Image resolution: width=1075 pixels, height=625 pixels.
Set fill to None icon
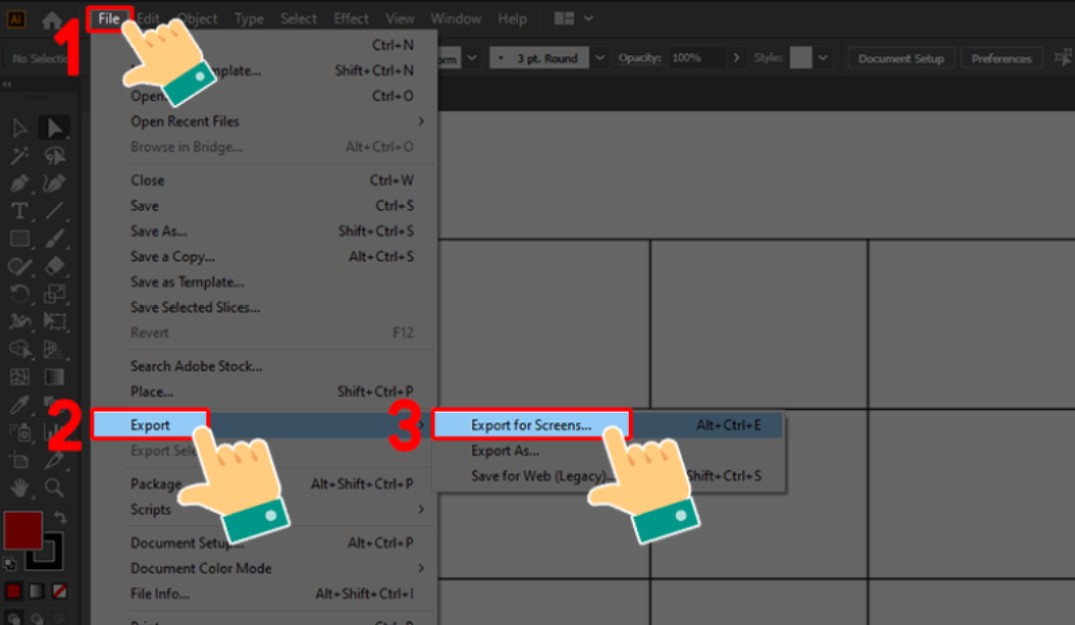[x=60, y=591]
